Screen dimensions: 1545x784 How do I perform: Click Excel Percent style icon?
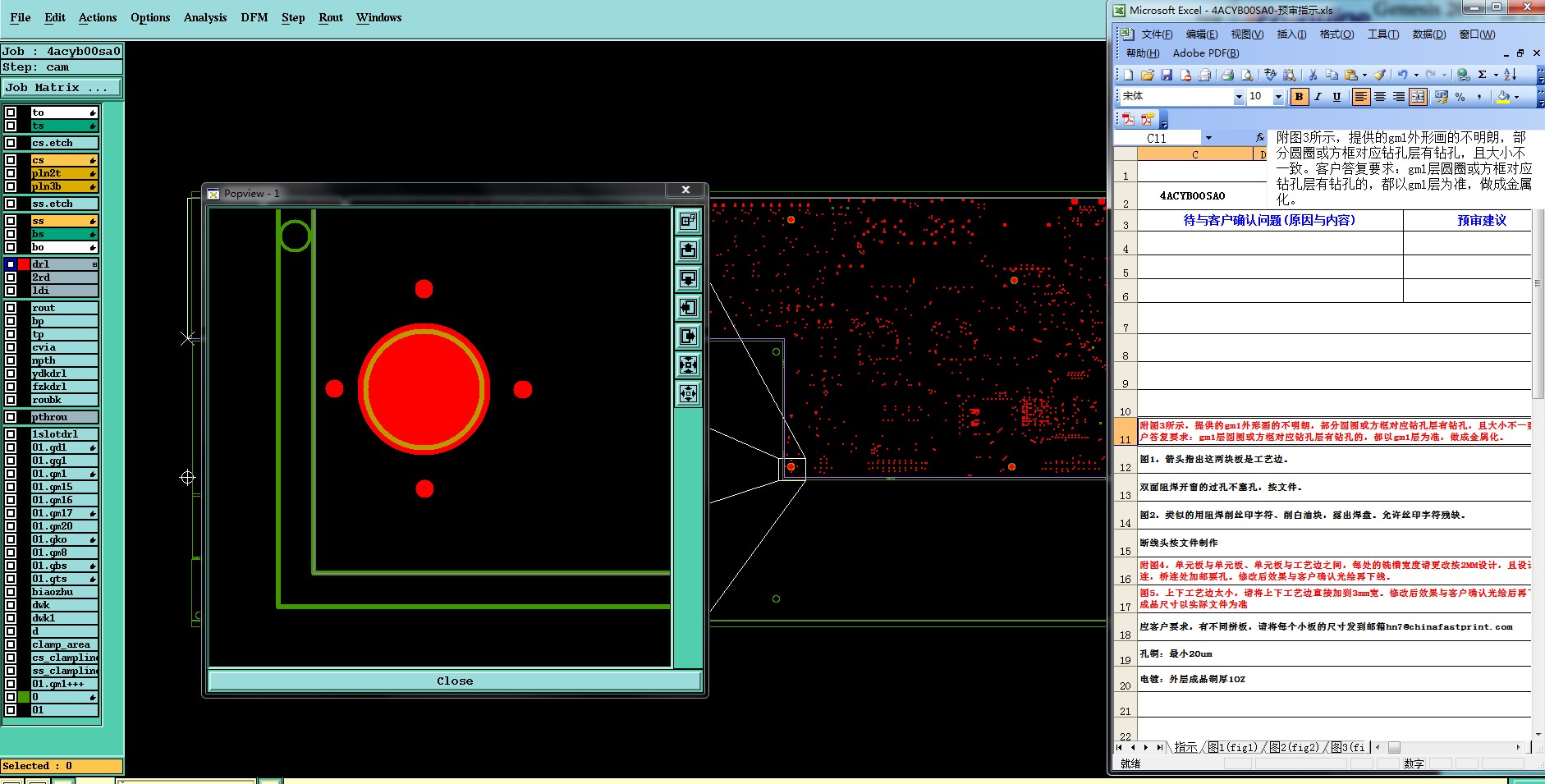point(1460,97)
